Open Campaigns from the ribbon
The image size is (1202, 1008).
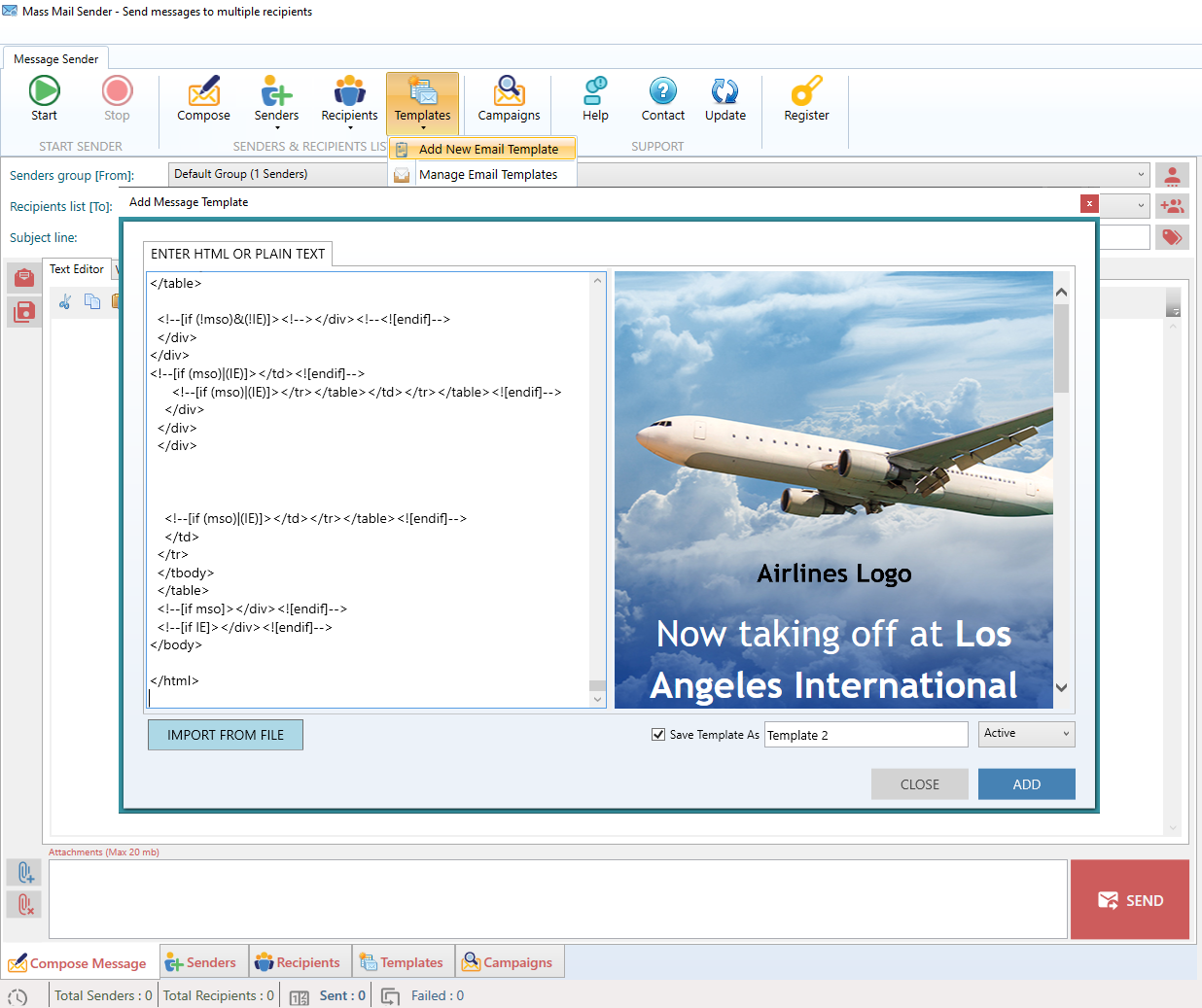(x=509, y=98)
